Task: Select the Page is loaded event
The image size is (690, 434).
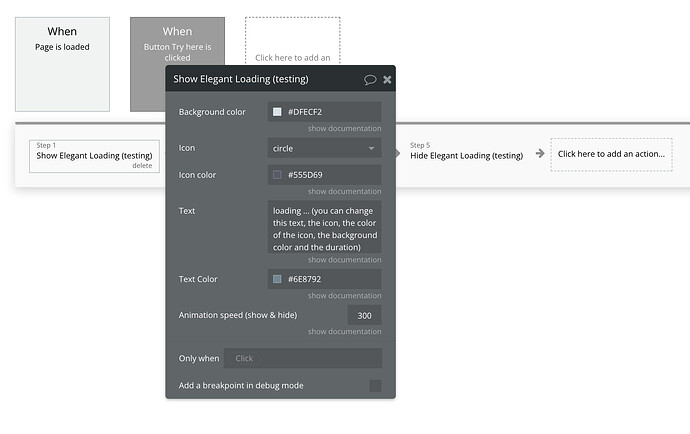Action: [62, 64]
